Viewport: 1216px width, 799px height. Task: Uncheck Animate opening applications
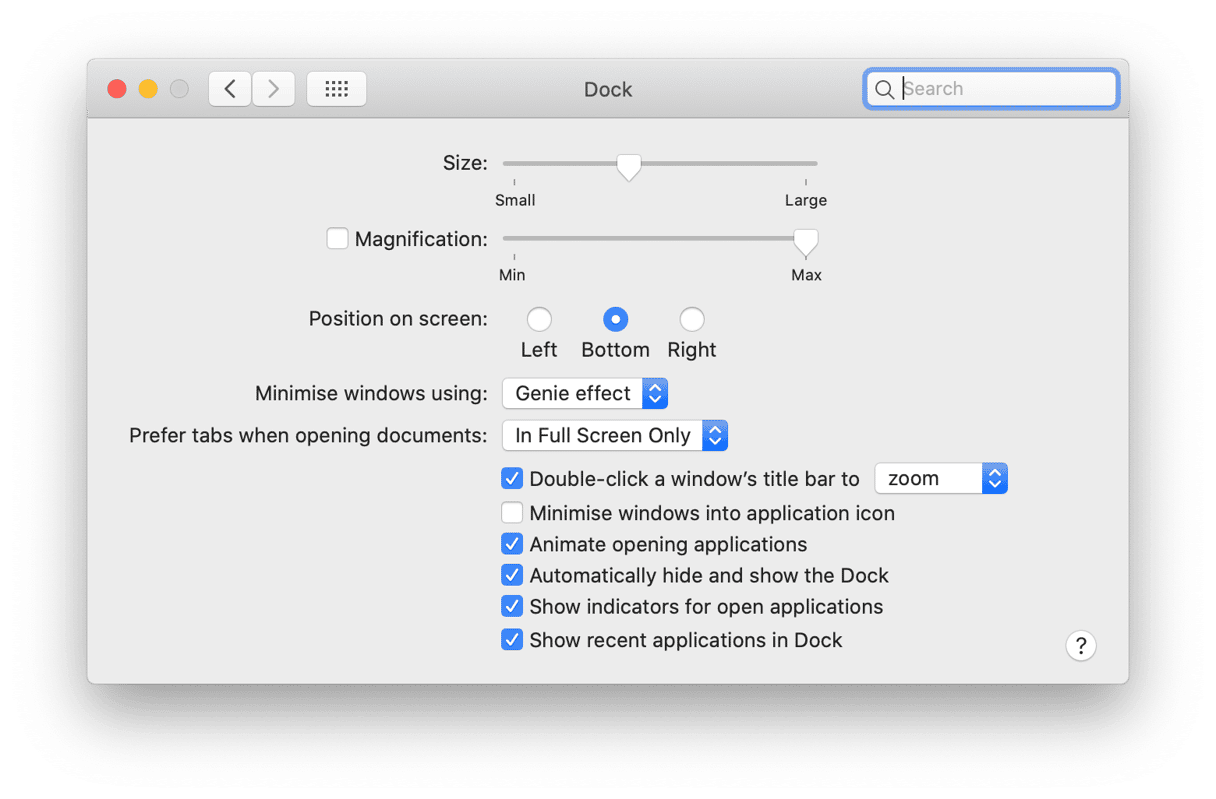pos(512,544)
